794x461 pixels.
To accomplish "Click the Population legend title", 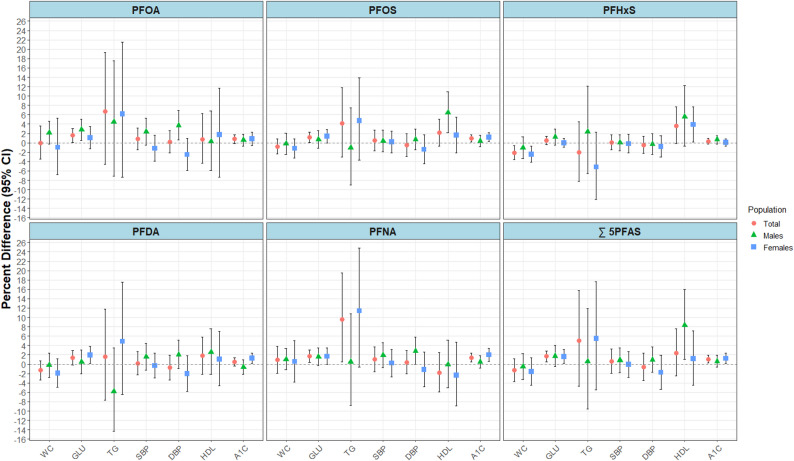I will coord(767,210).
